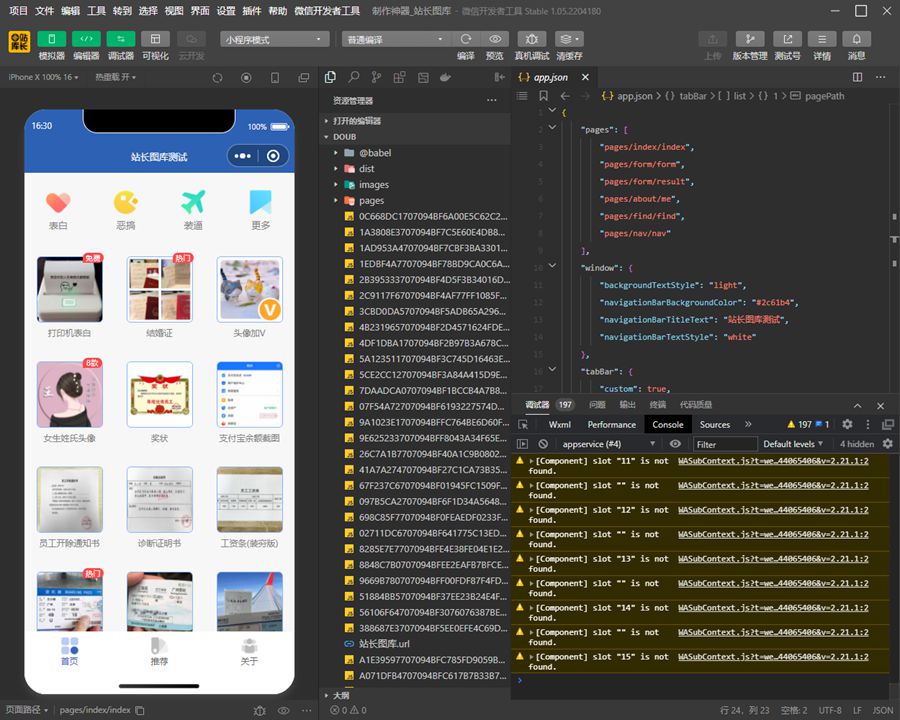The image size is (900, 720).
Task: Switch to the Sources tab
Action: (x=714, y=424)
